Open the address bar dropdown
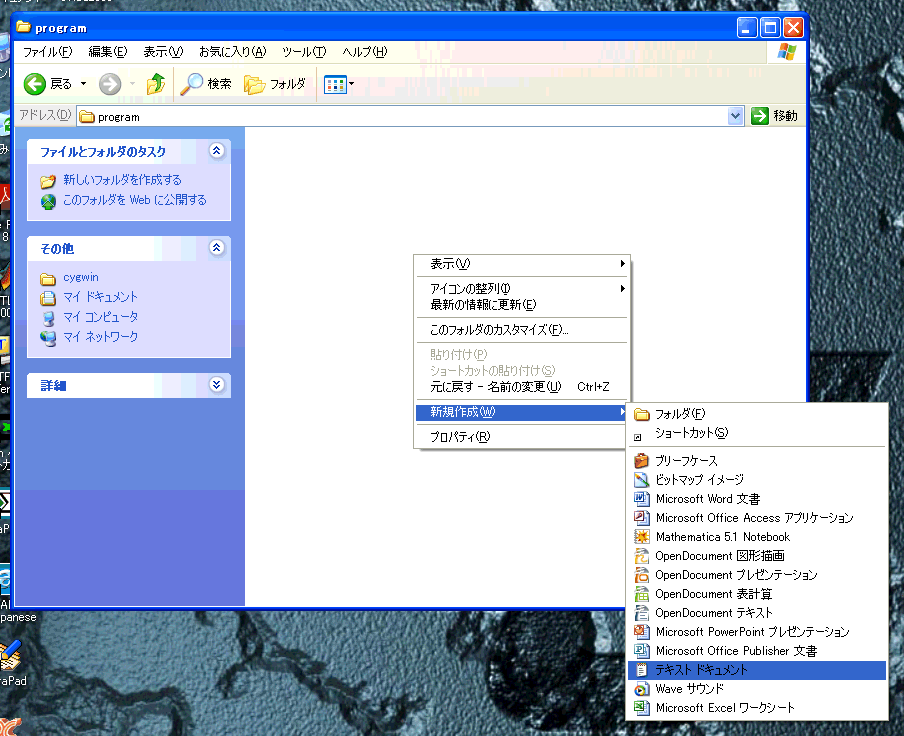Screen dimensions: 904x736 coord(735,116)
